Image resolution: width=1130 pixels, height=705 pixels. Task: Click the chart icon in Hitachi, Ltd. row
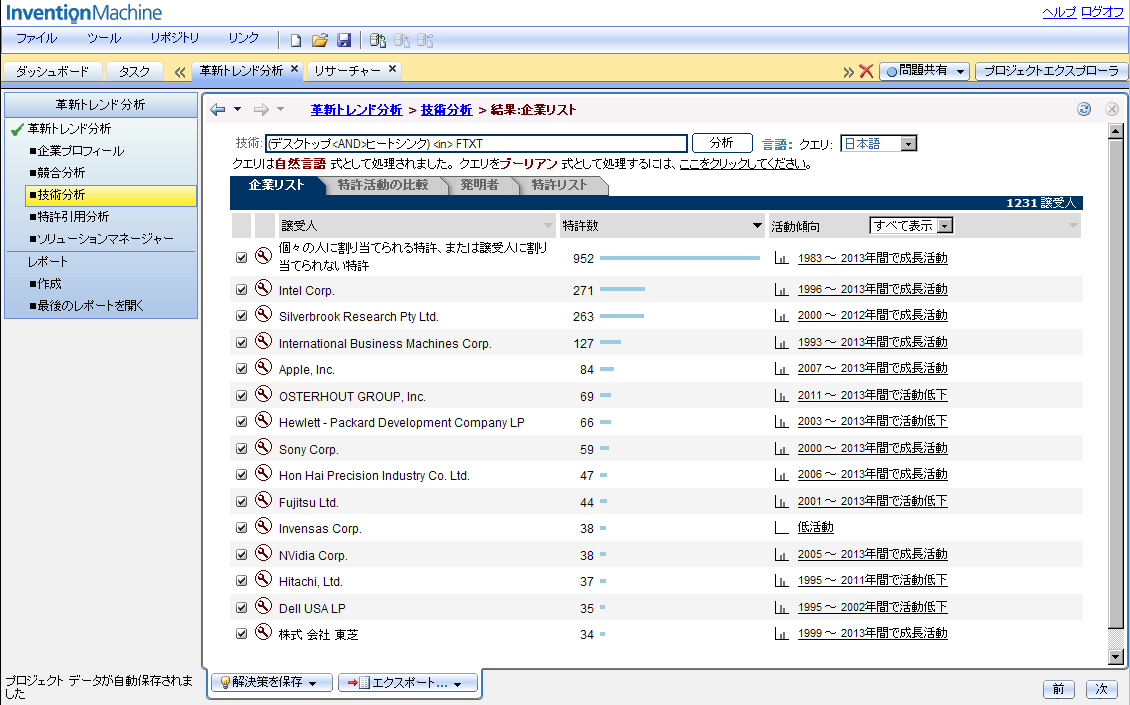781,581
